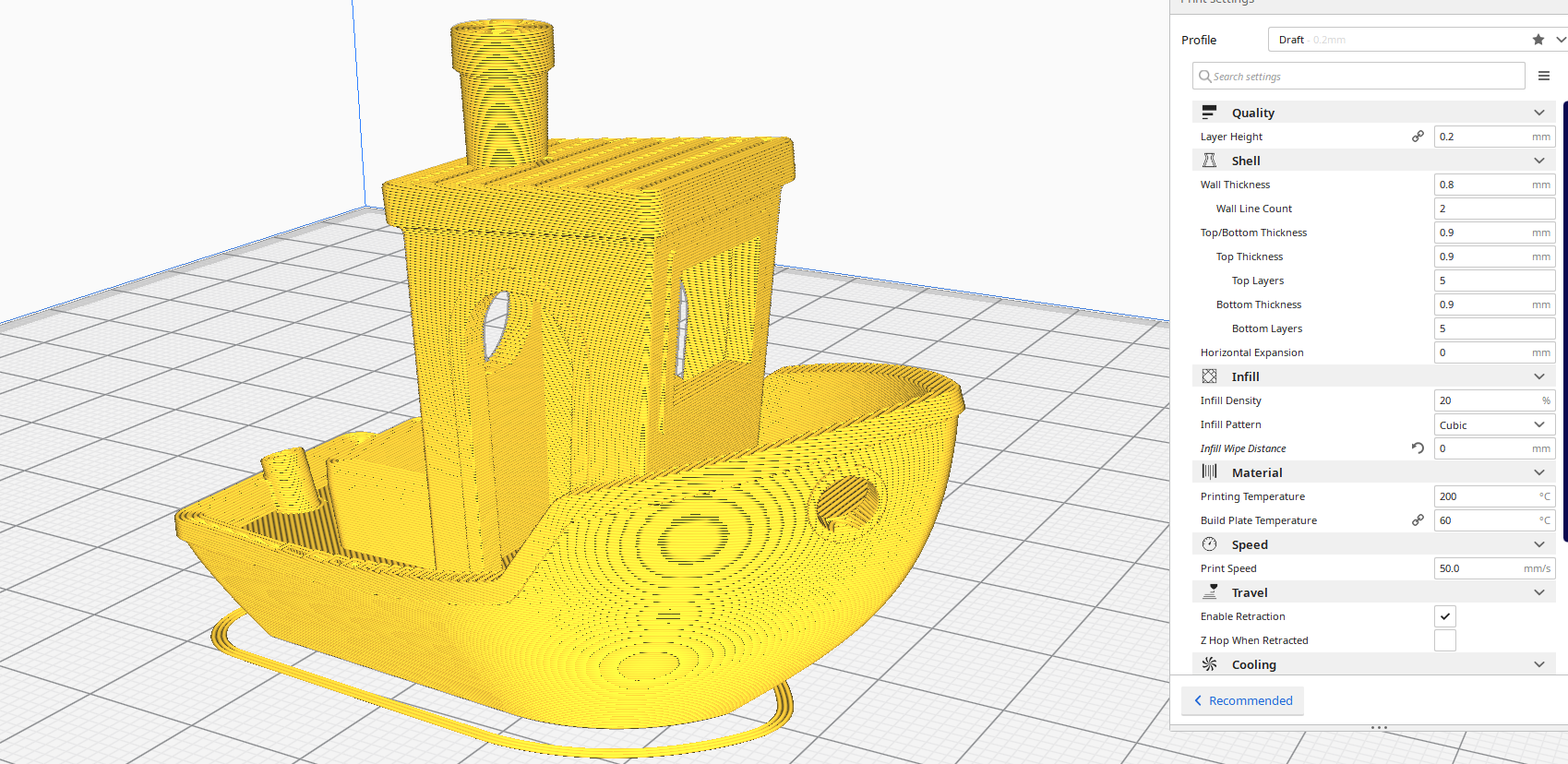The width and height of the screenshot is (1568, 764).
Task: Open the settings visibility hamburger menu
Action: click(x=1544, y=76)
